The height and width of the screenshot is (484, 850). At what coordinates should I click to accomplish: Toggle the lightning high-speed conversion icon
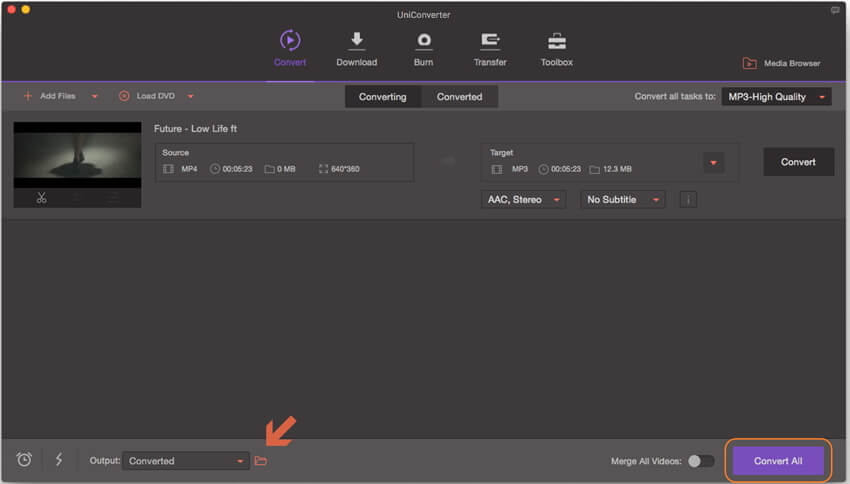59,460
